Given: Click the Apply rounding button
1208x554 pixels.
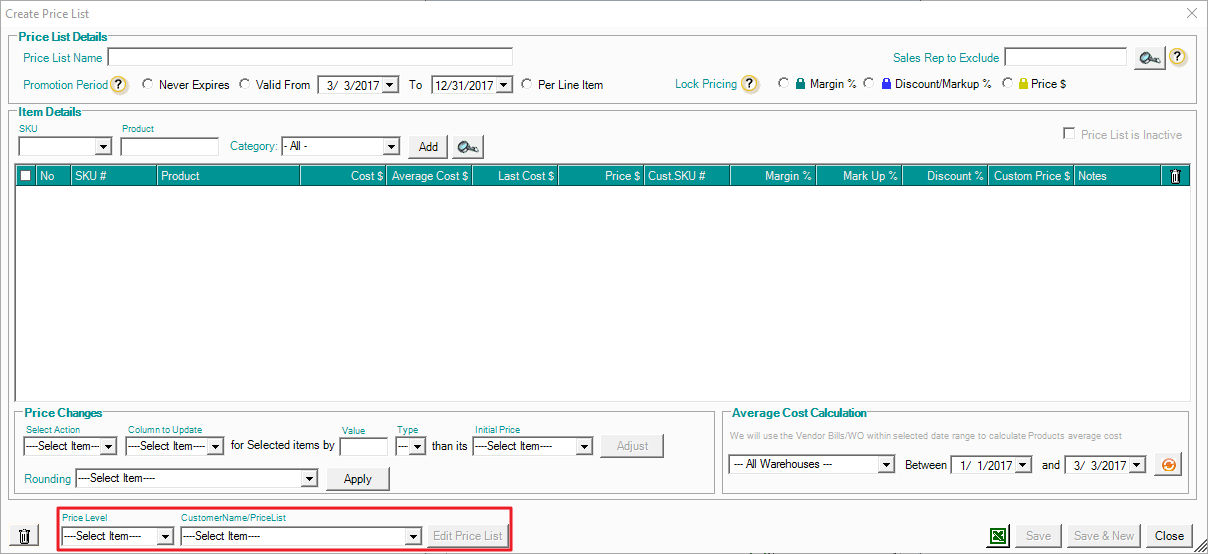Looking at the screenshot, I should pyautogui.click(x=357, y=479).
